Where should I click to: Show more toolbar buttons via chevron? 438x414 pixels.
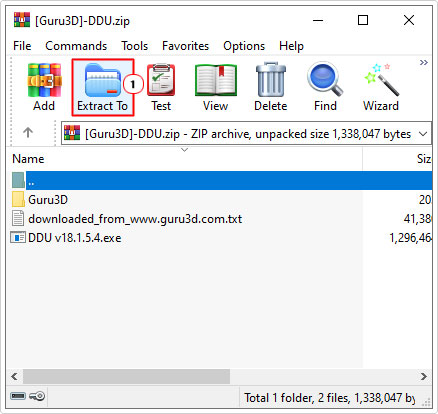[424, 62]
